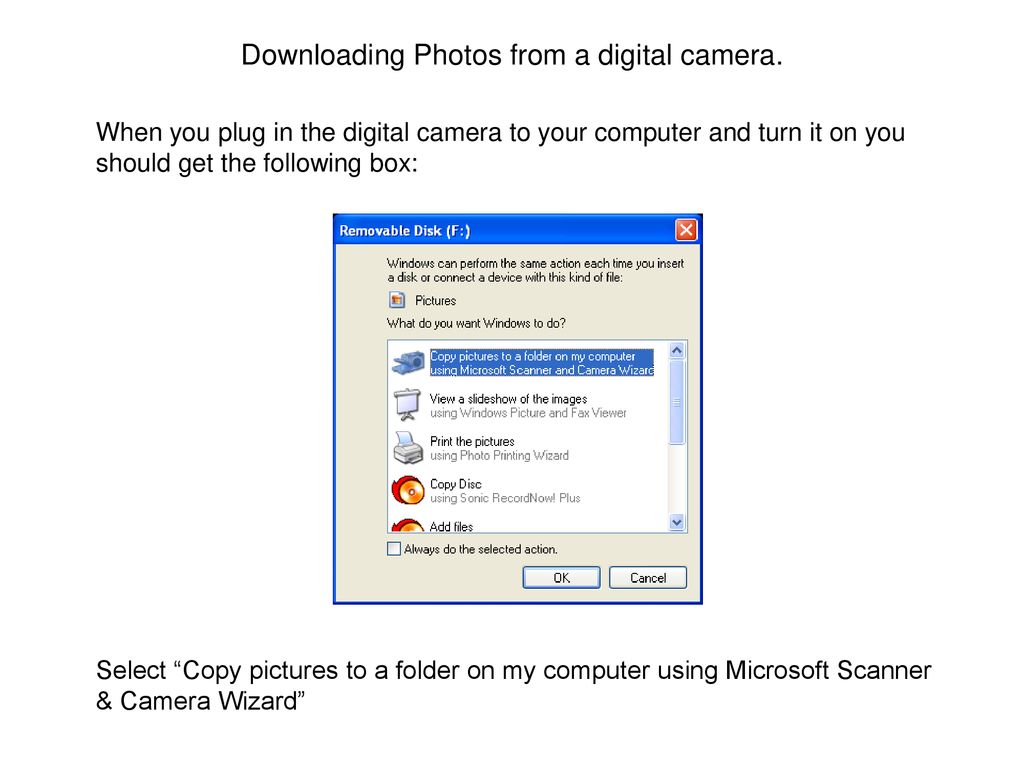Click the Add files disc icon
The image size is (1024, 768).
click(x=408, y=525)
